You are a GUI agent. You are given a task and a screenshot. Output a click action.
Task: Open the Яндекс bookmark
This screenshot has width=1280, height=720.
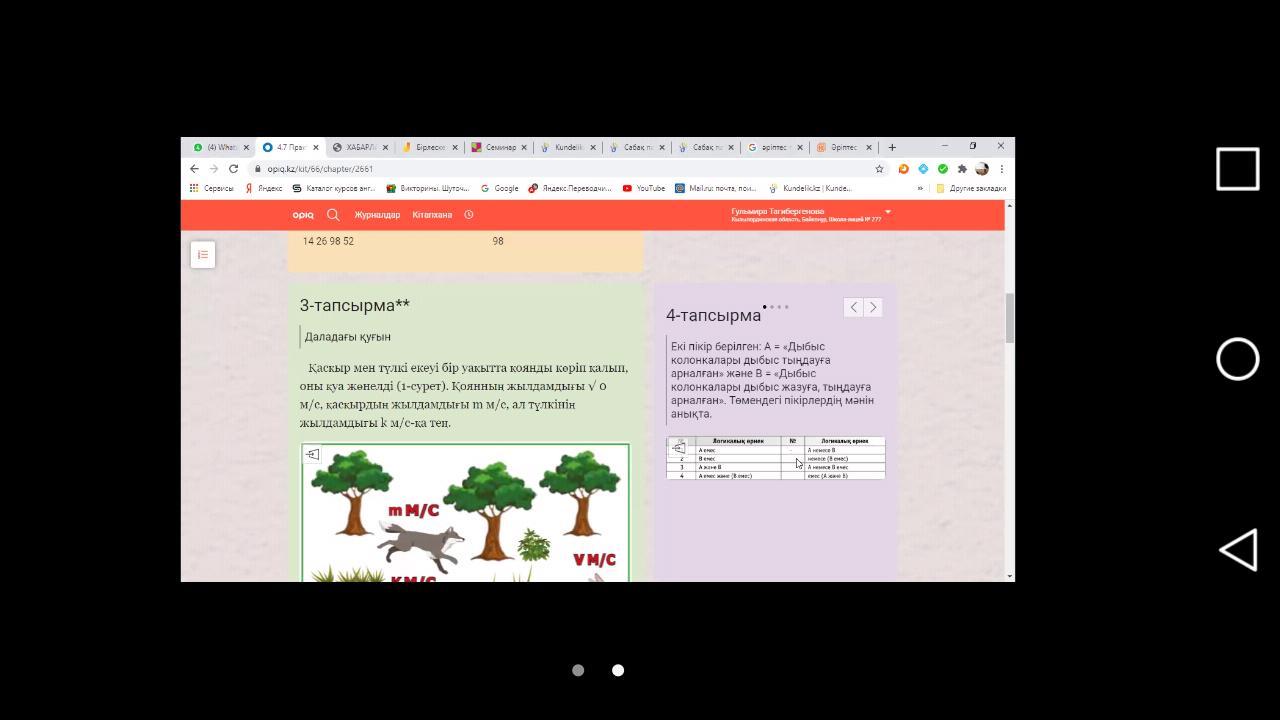click(264, 188)
